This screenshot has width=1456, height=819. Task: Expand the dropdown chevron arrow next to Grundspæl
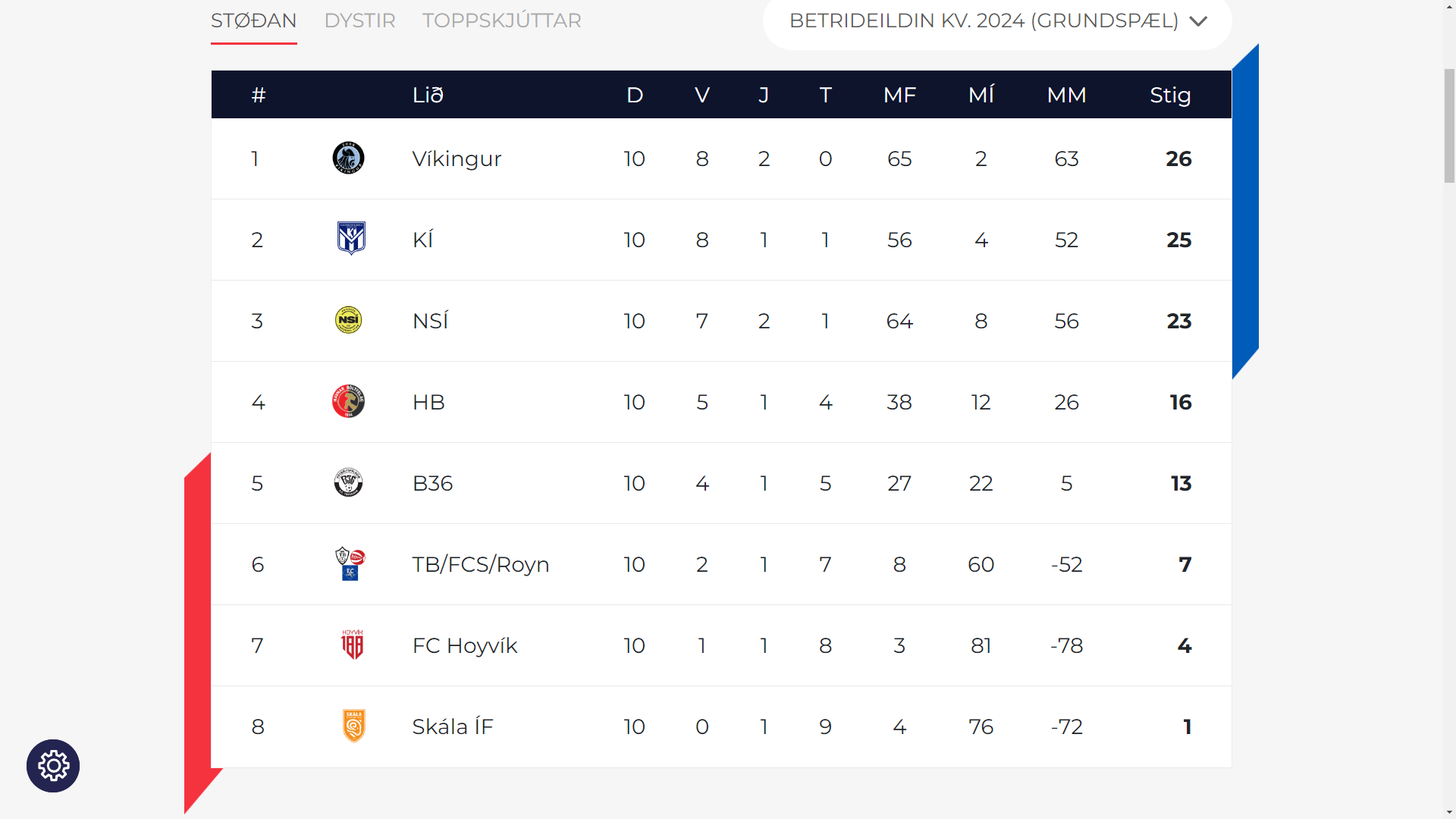point(1198,21)
